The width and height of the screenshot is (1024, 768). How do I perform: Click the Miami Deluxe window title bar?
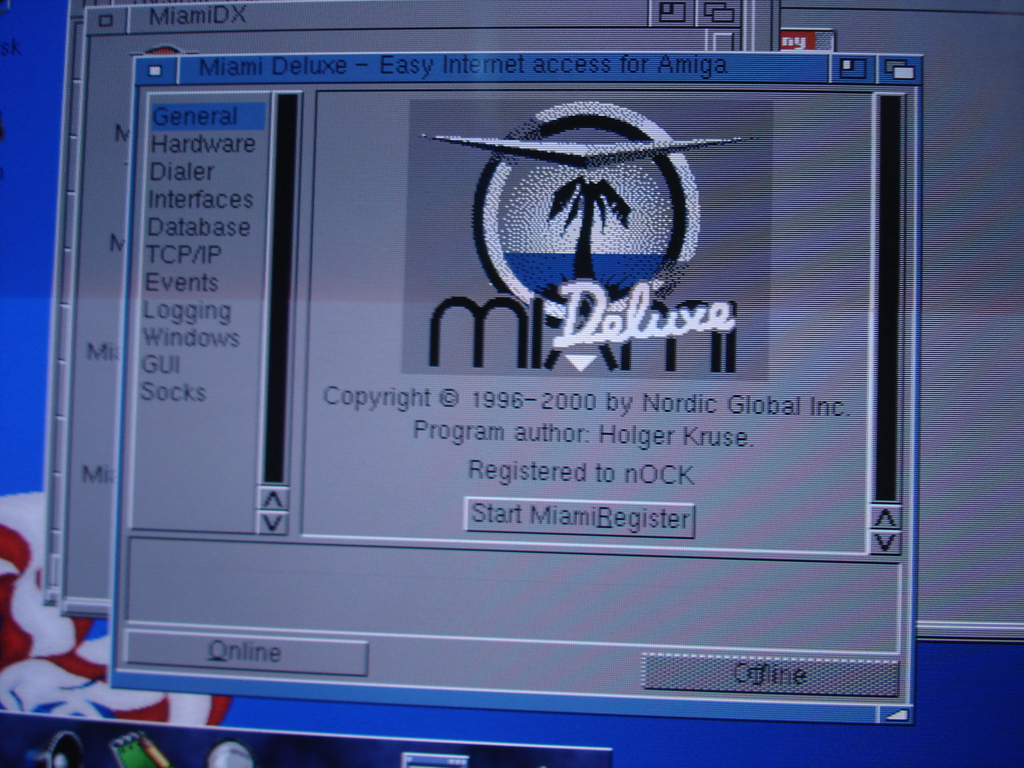(x=503, y=67)
